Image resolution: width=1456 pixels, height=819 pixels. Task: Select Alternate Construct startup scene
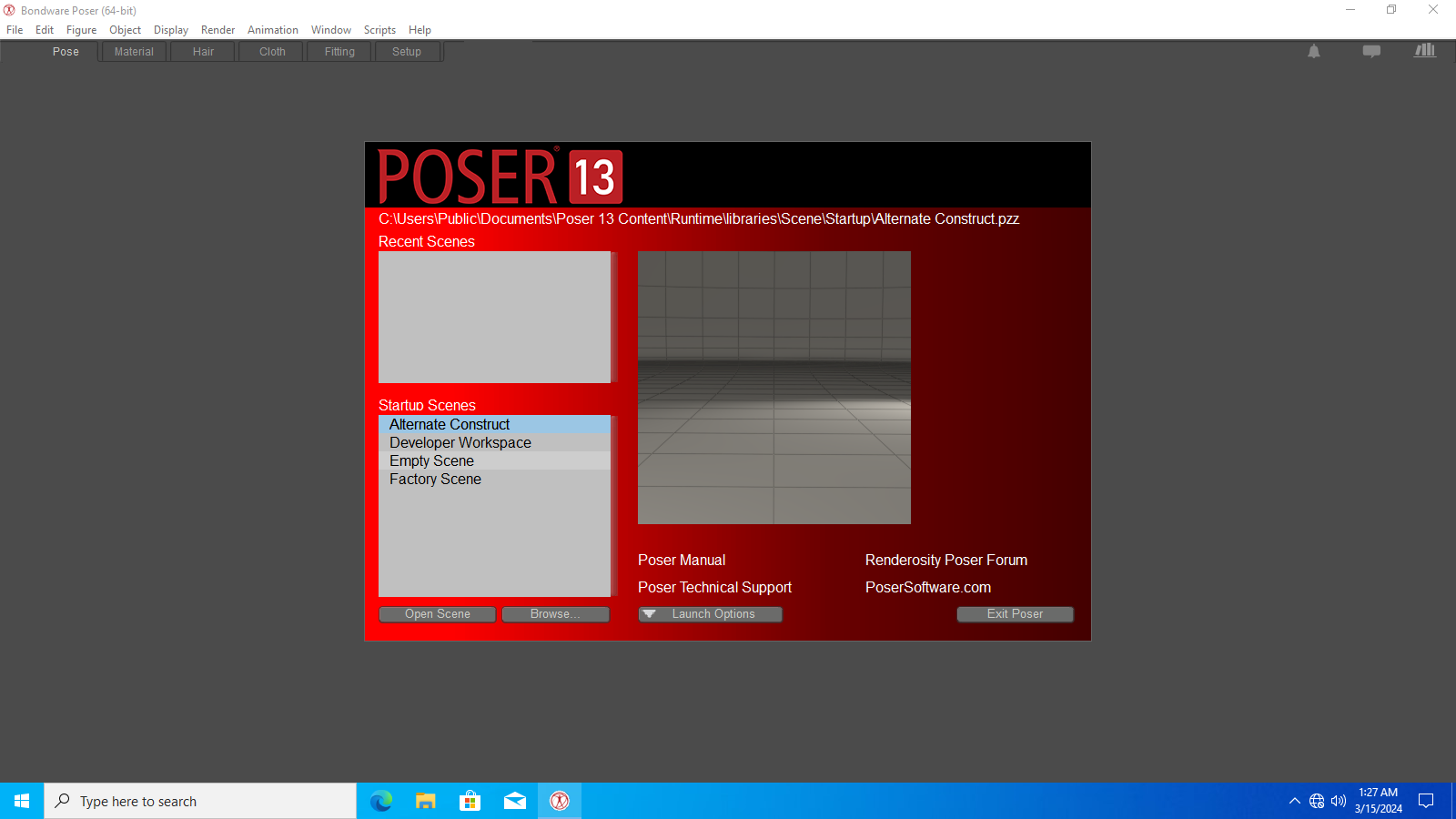(494, 424)
